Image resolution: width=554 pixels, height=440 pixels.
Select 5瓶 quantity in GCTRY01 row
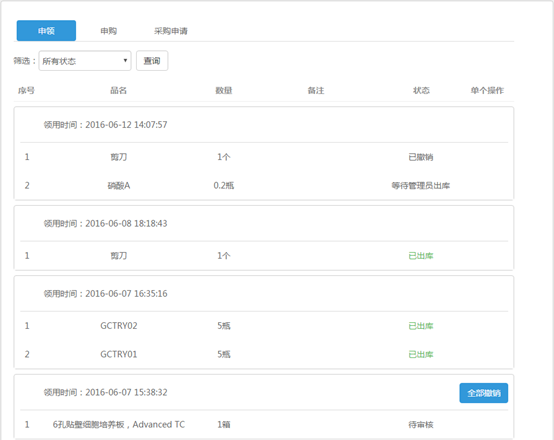tap(224, 354)
